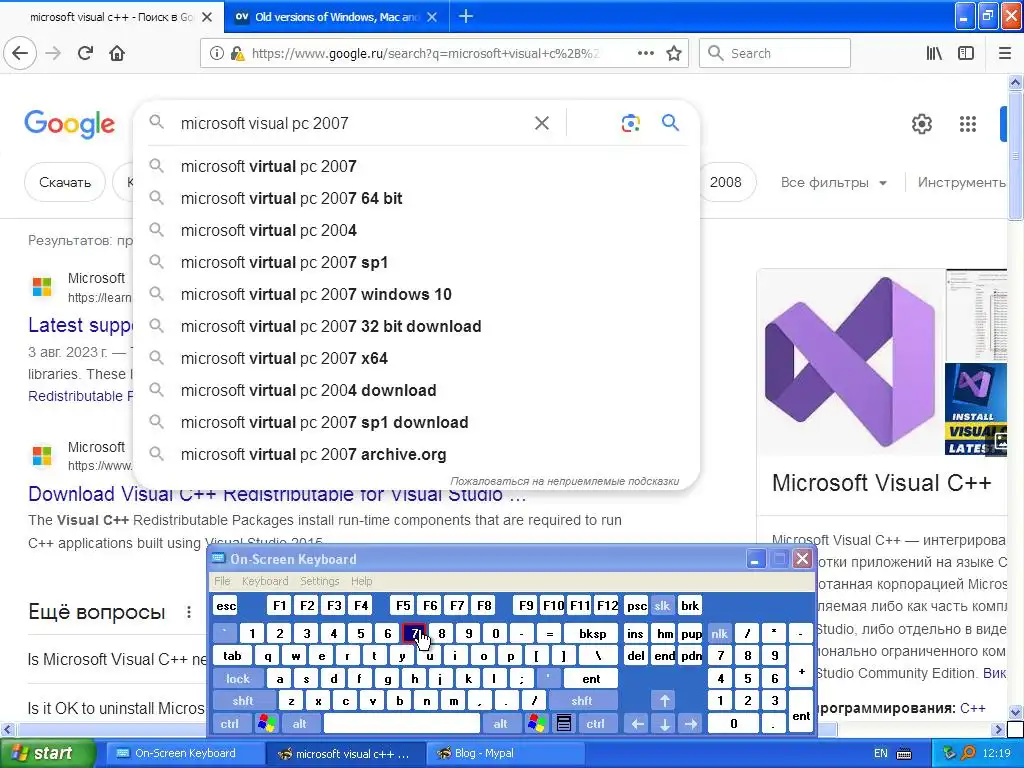1024x768 pixels.
Task: Open the Download Visual C++ Redistributable result link
Action: click(277, 494)
